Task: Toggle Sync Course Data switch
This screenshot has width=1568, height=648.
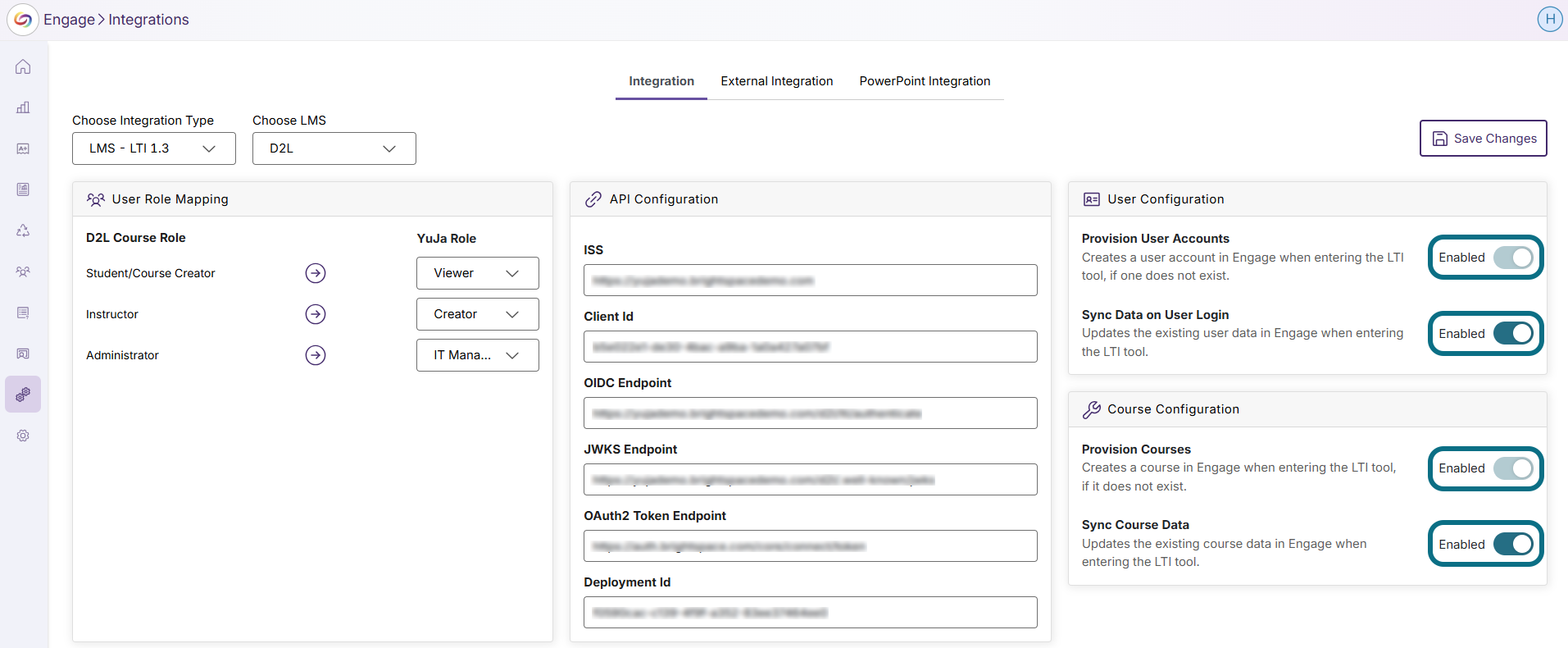Action: click(x=1513, y=545)
